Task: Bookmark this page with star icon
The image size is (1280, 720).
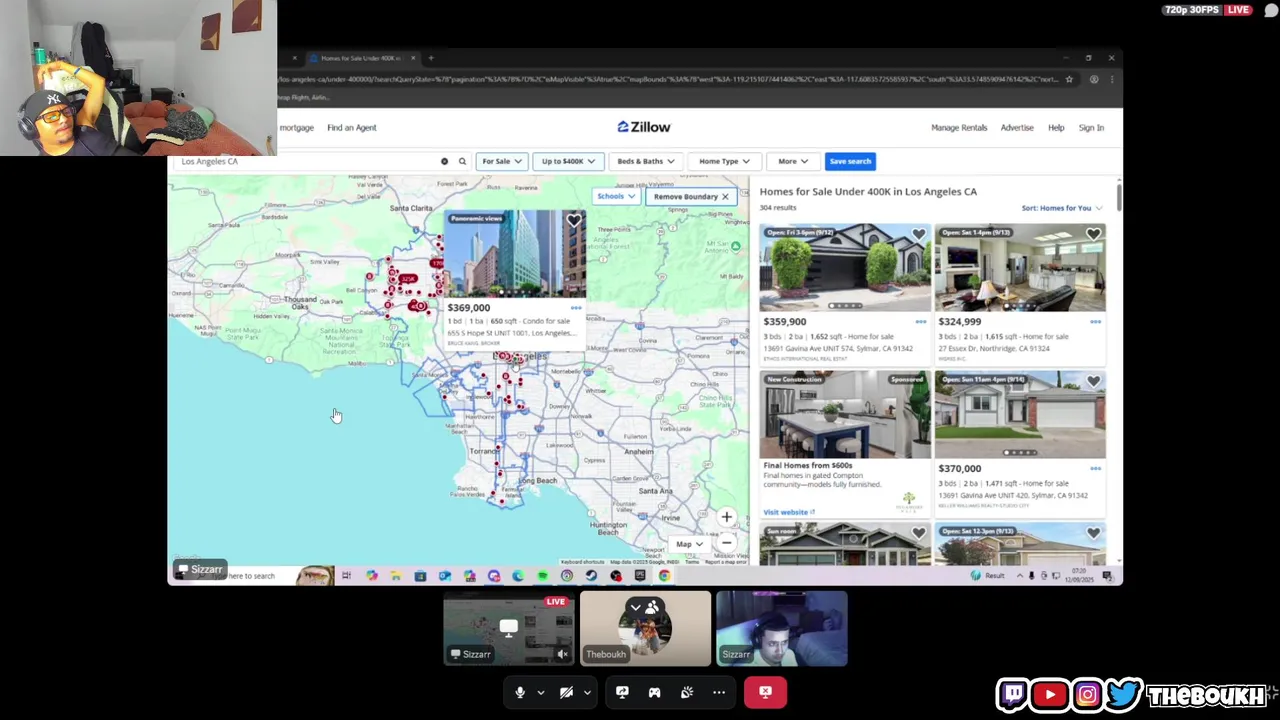Action: pyautogui.click(x=1069, y=79)
